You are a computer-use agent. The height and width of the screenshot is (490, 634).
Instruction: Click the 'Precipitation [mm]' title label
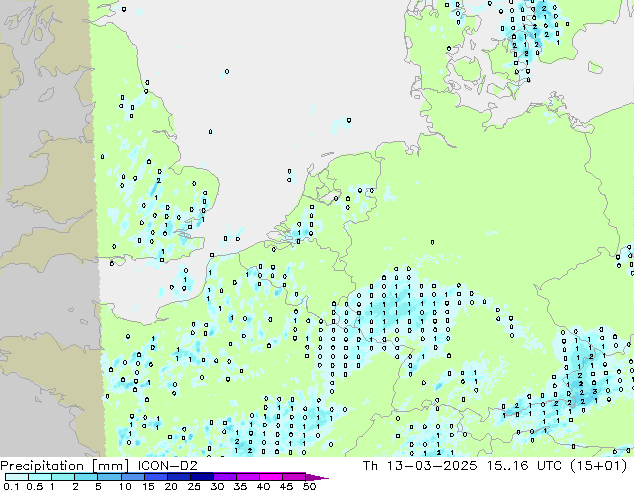click(x=64, y=466)
